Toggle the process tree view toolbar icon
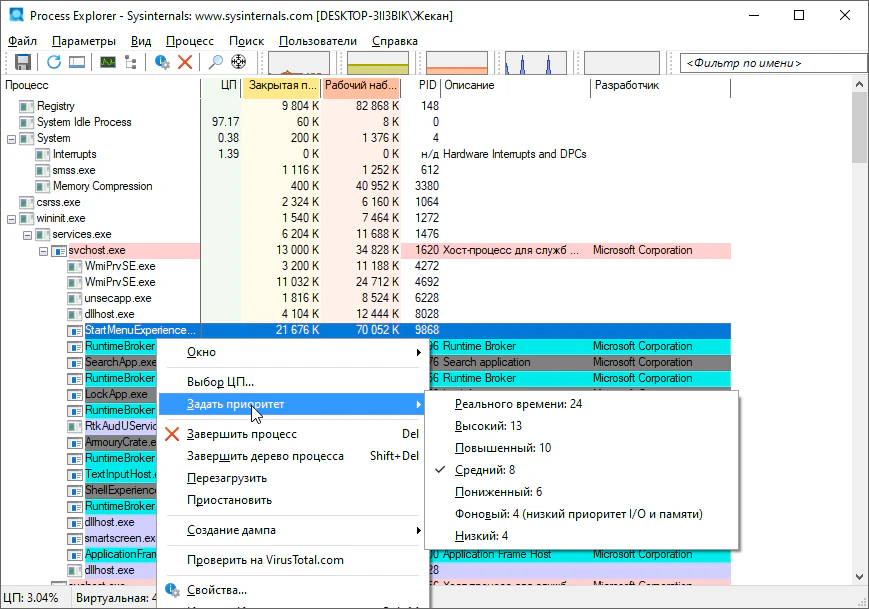 click(131, 62)
